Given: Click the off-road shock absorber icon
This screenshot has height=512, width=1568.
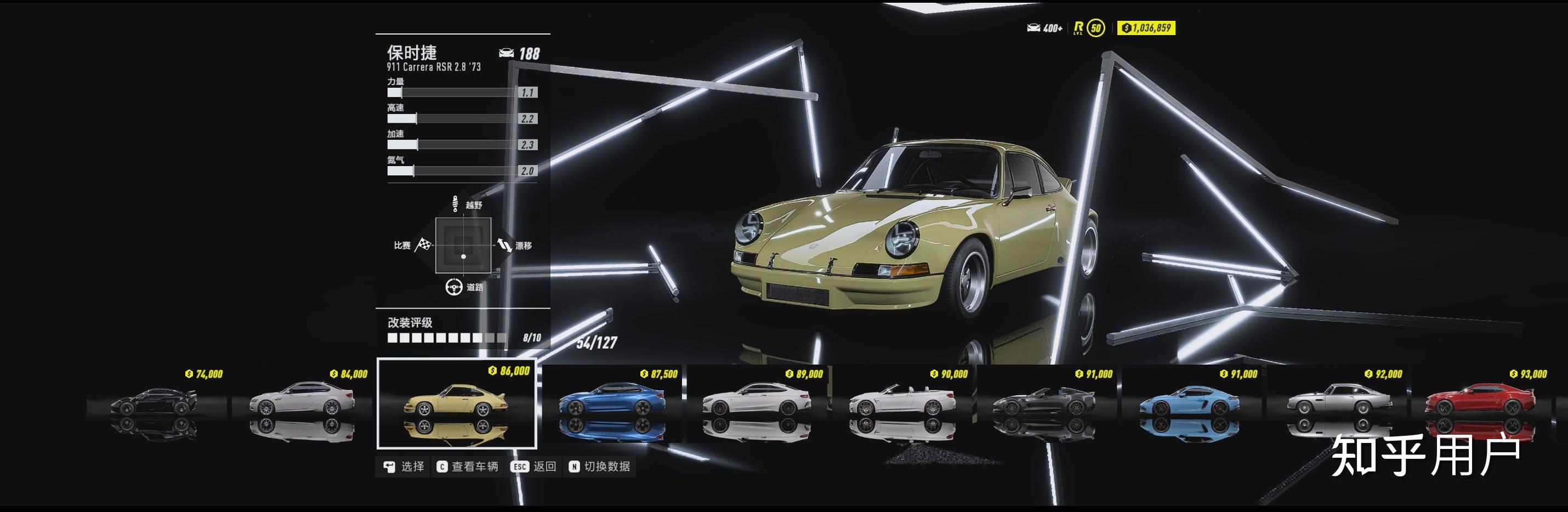Looking at the screenshot, I should (x=455, y=204).
